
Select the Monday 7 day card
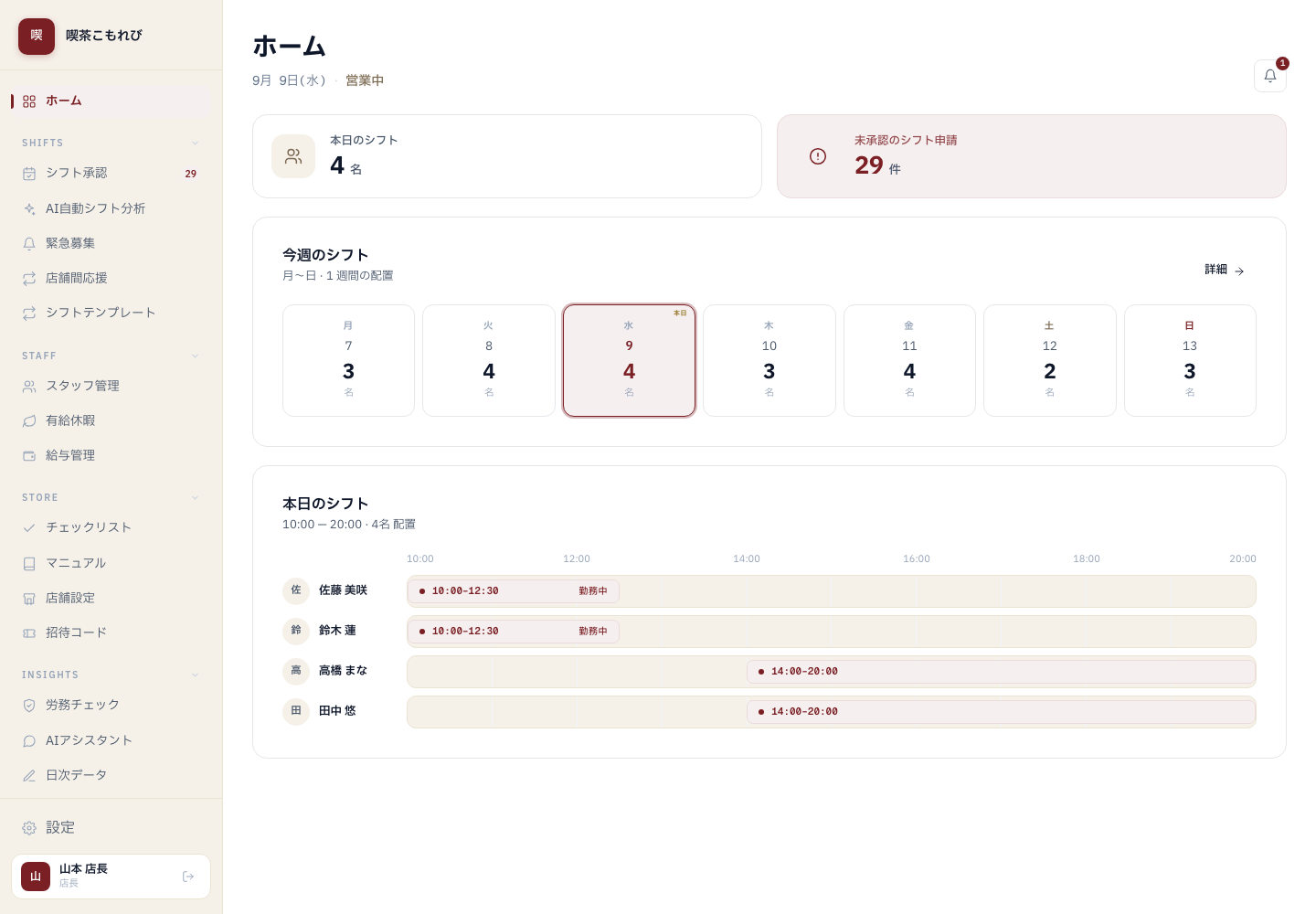tap(348, 360)
